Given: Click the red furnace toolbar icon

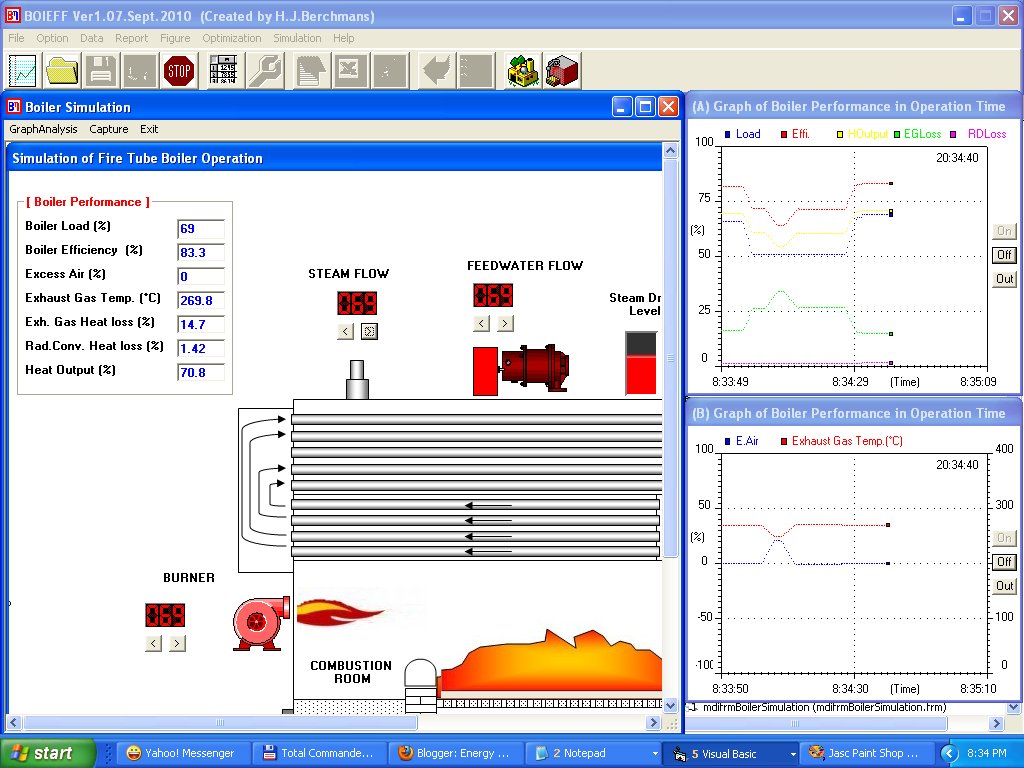Looking at the screenshot, I should pyautogui.click(x=560, y=70).
